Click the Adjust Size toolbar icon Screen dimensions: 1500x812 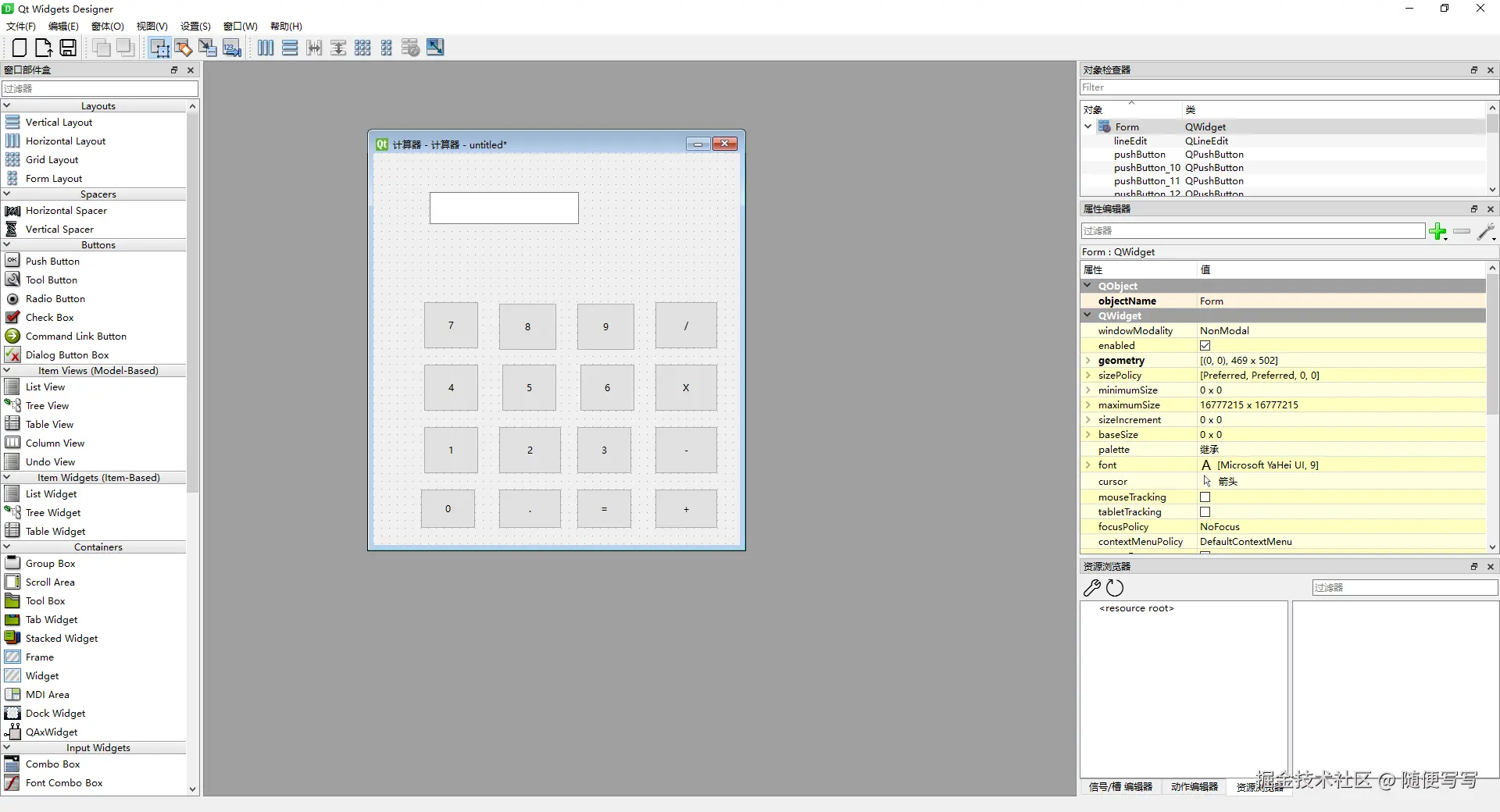(435, 48)
